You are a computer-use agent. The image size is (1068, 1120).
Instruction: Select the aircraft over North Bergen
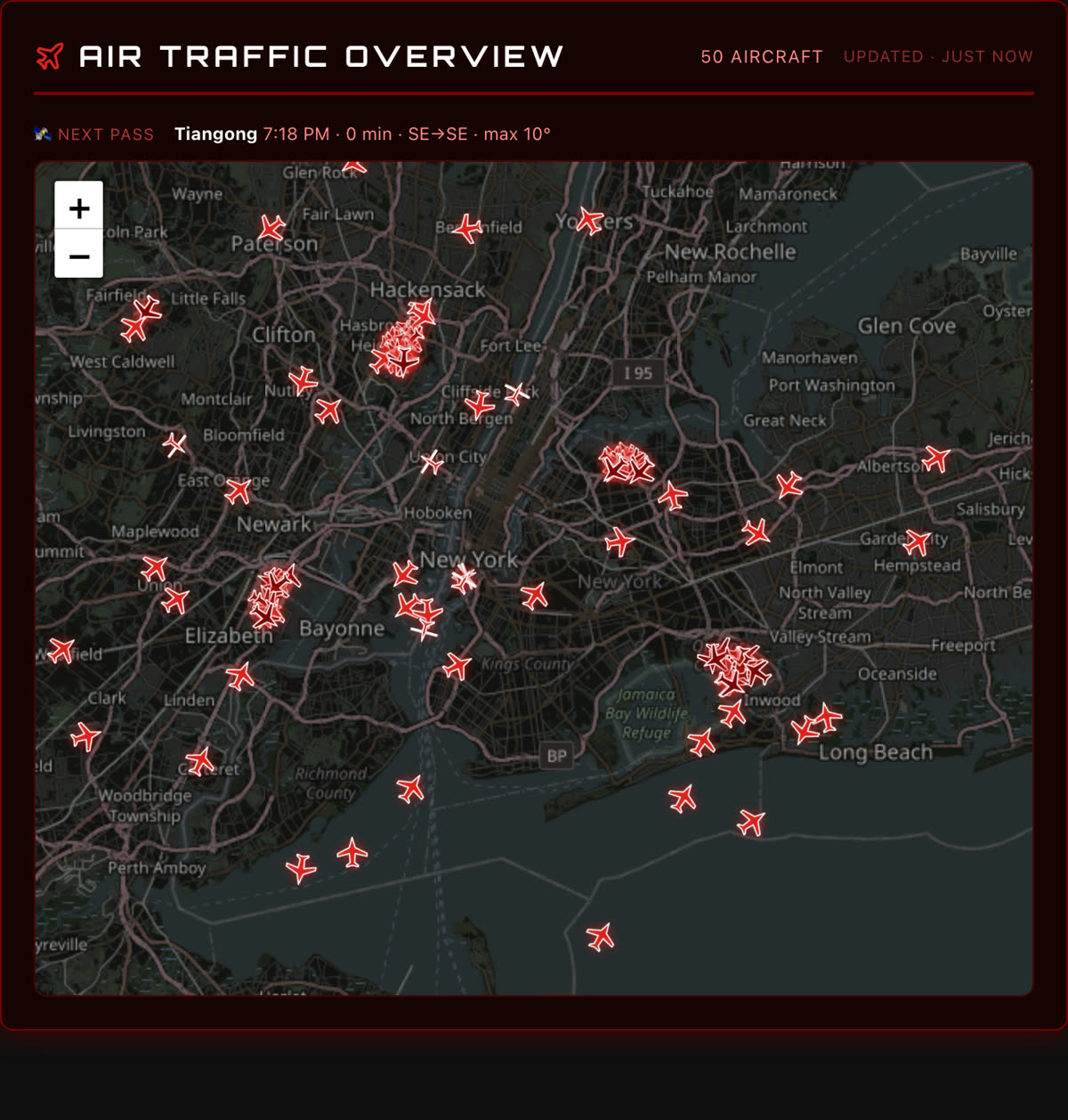480,405
